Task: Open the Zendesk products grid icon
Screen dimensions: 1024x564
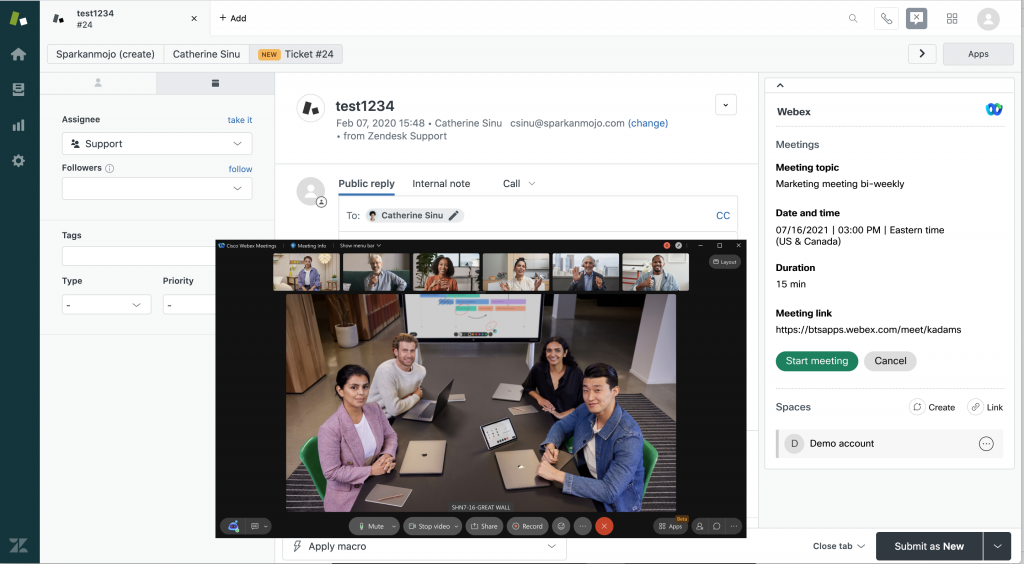Action: point(952,18)
